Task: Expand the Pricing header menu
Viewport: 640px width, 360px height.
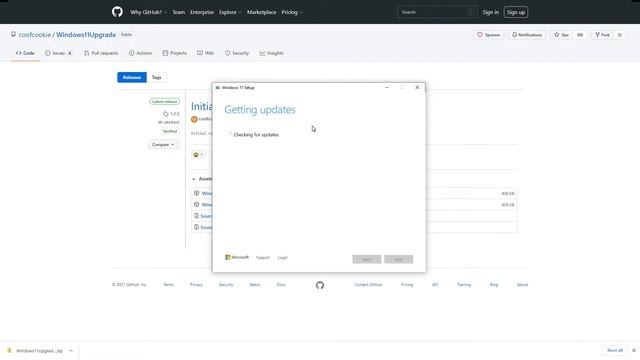Action: point(291,12)
